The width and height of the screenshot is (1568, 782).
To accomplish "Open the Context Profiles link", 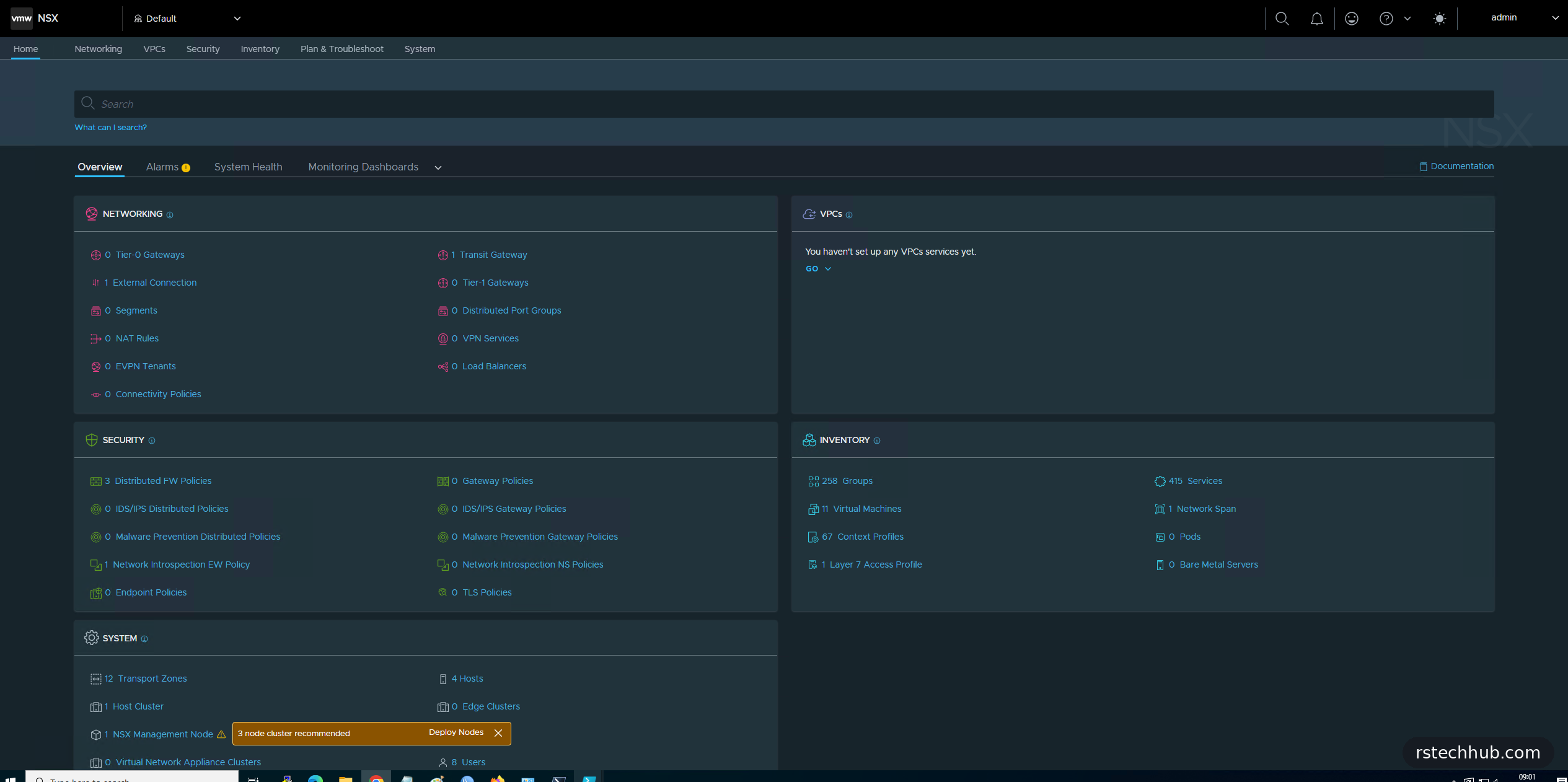I will 870,537.
